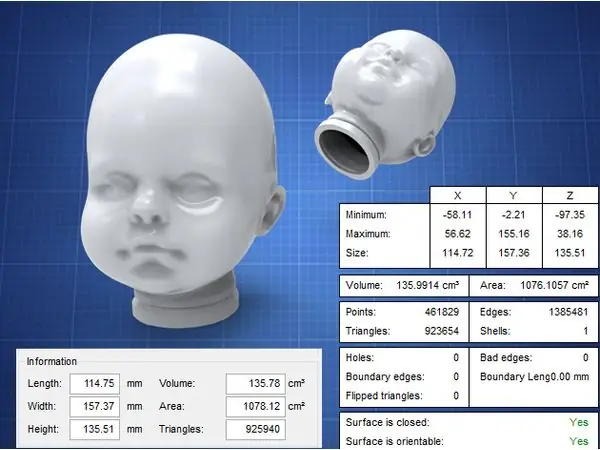Click the Information group title
Image resolution: width=600 pixels, height=450 pixels.
tap(52, 362)
